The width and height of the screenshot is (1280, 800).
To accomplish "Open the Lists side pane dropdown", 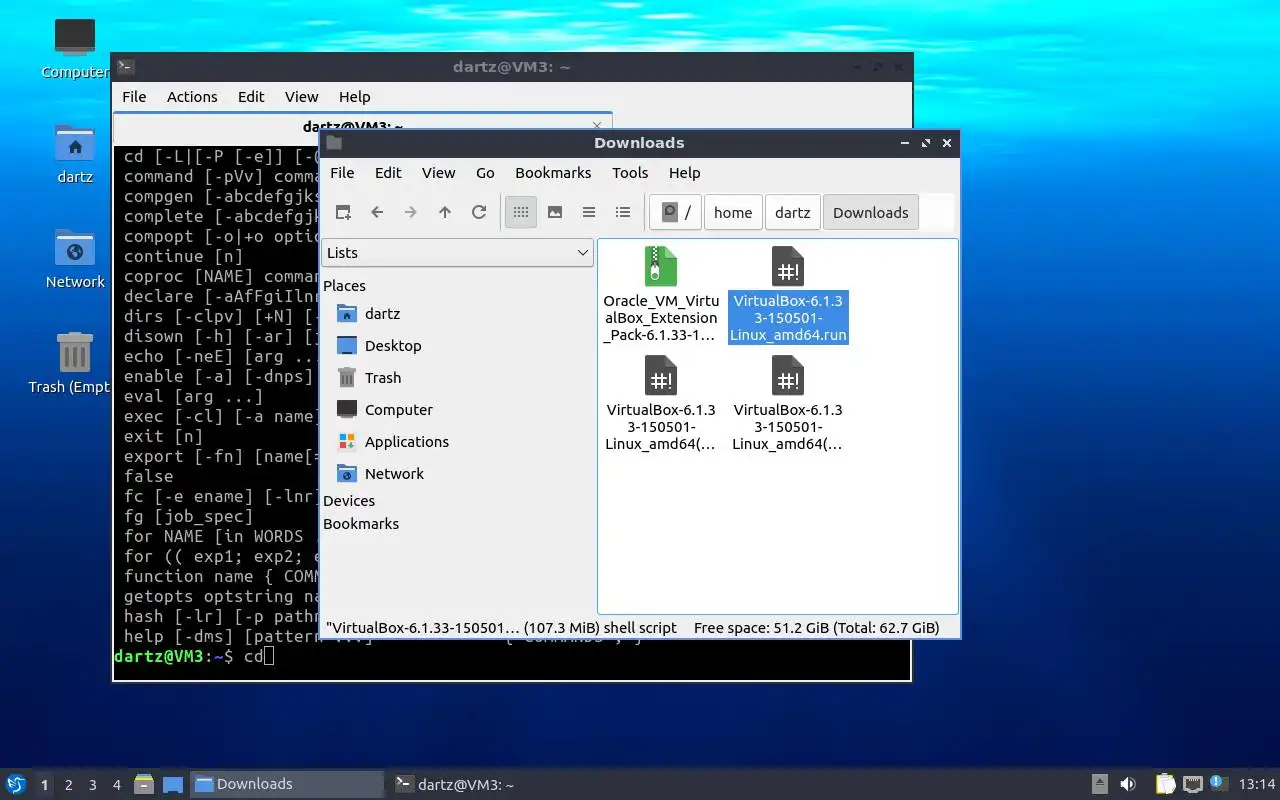I will pyautogui.click(x=458, y=253).
